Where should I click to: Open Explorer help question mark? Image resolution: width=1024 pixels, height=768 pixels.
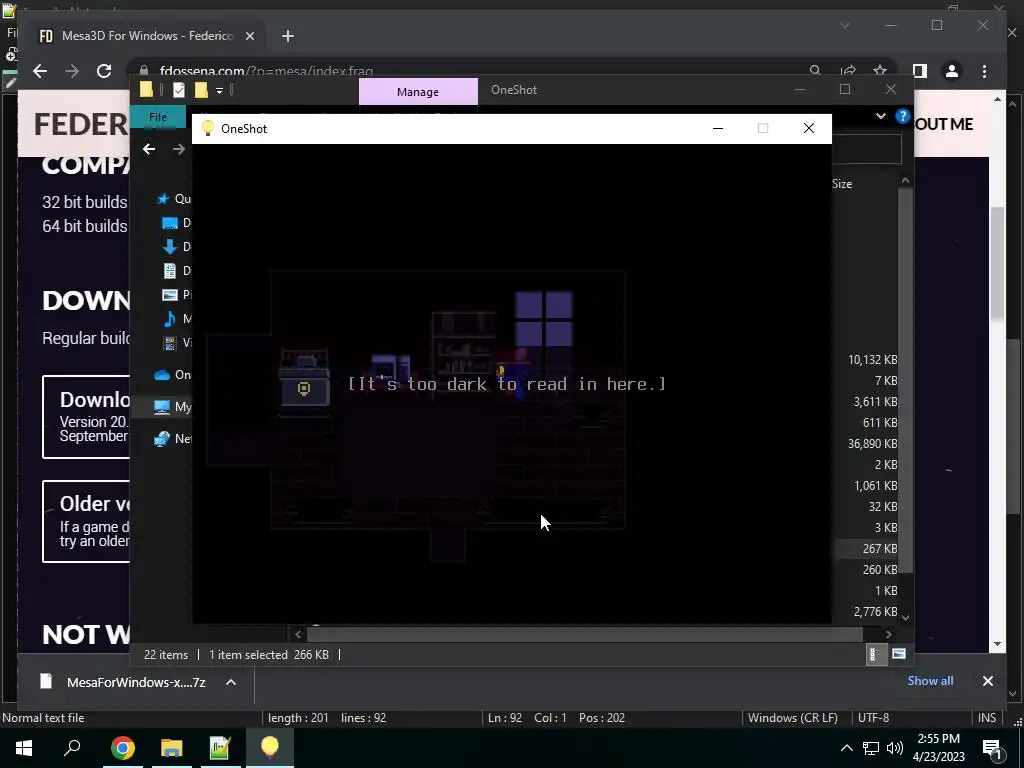pos(903,116)
